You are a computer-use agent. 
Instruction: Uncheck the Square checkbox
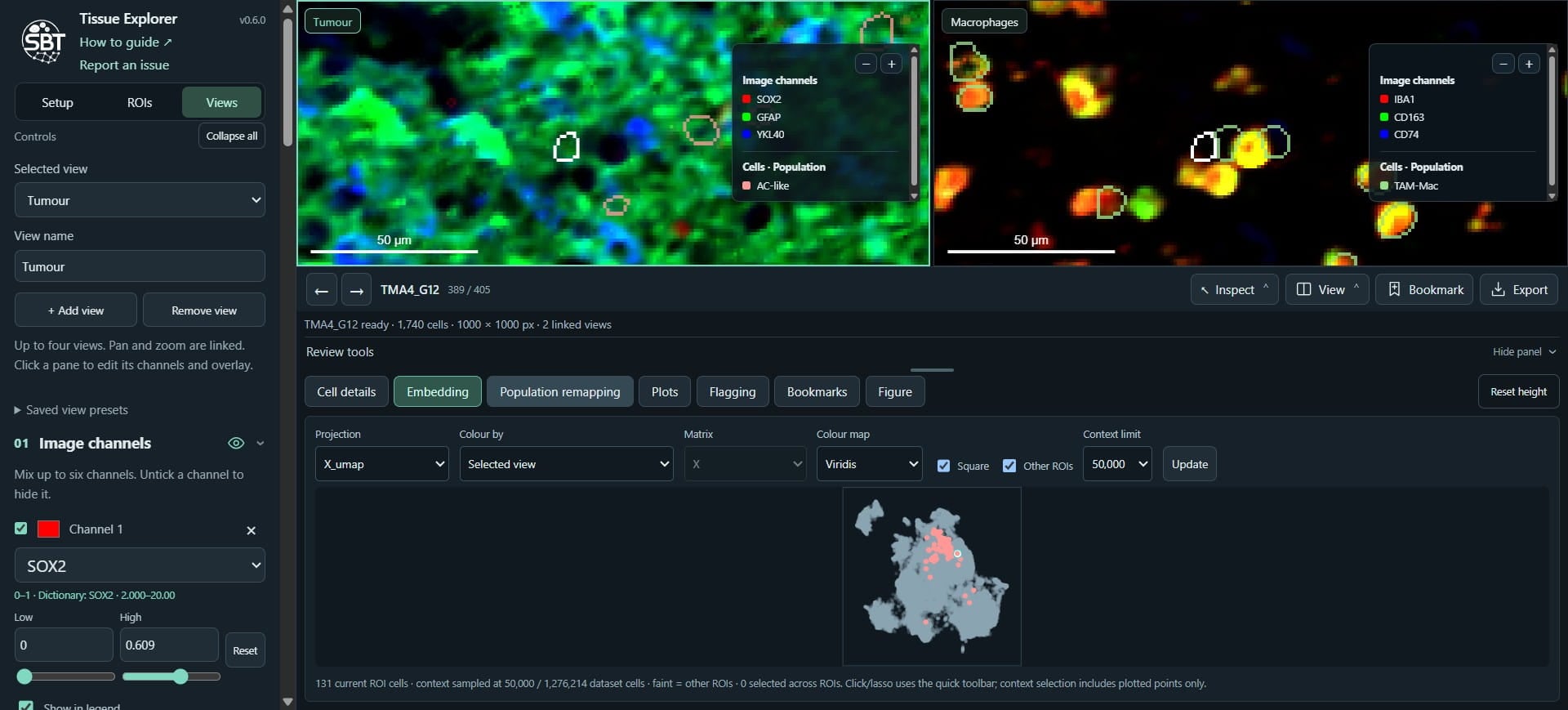(x=944, y=466)
